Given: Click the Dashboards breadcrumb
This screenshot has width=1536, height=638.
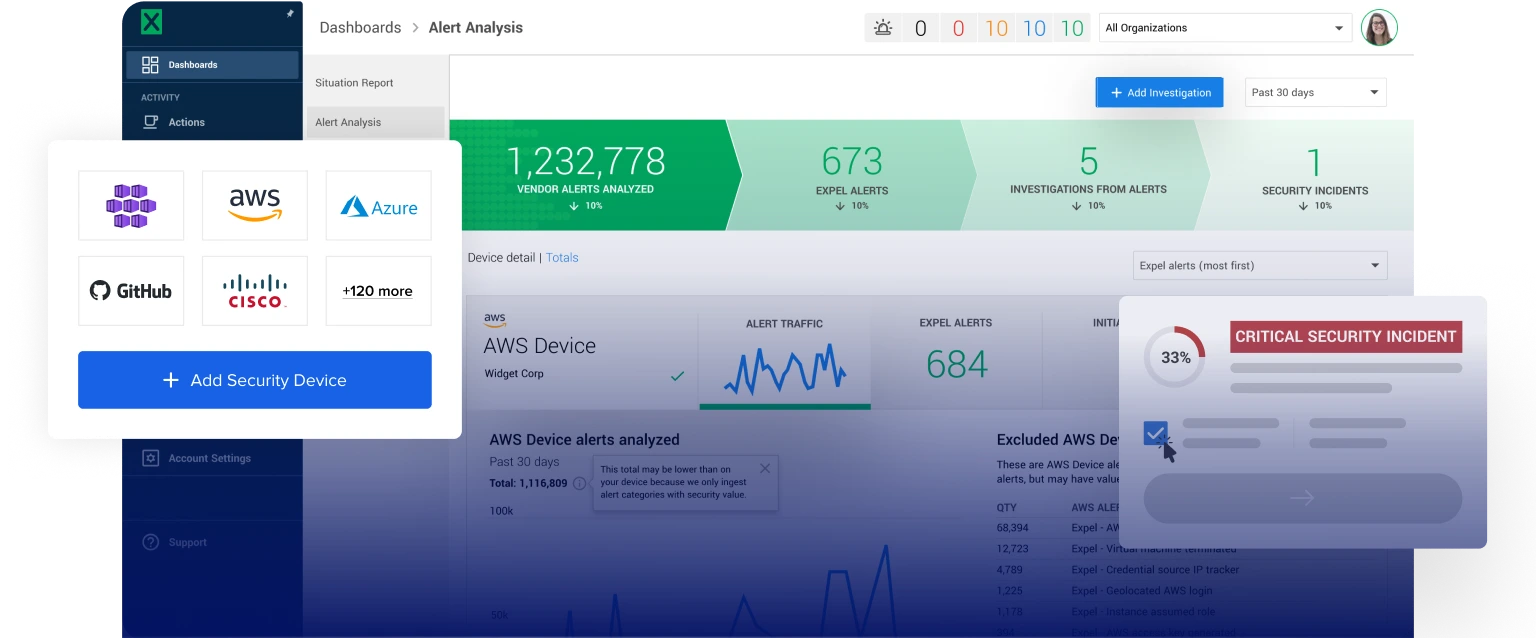Looking at the screenshot, I should 360,28.
